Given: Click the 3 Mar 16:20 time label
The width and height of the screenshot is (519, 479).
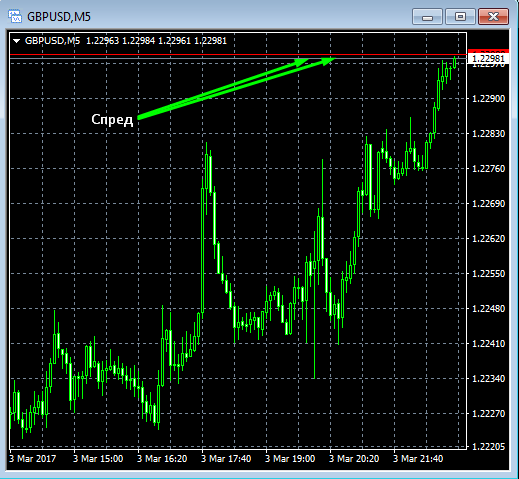Looking at the screenshot, I should [162, 459].
